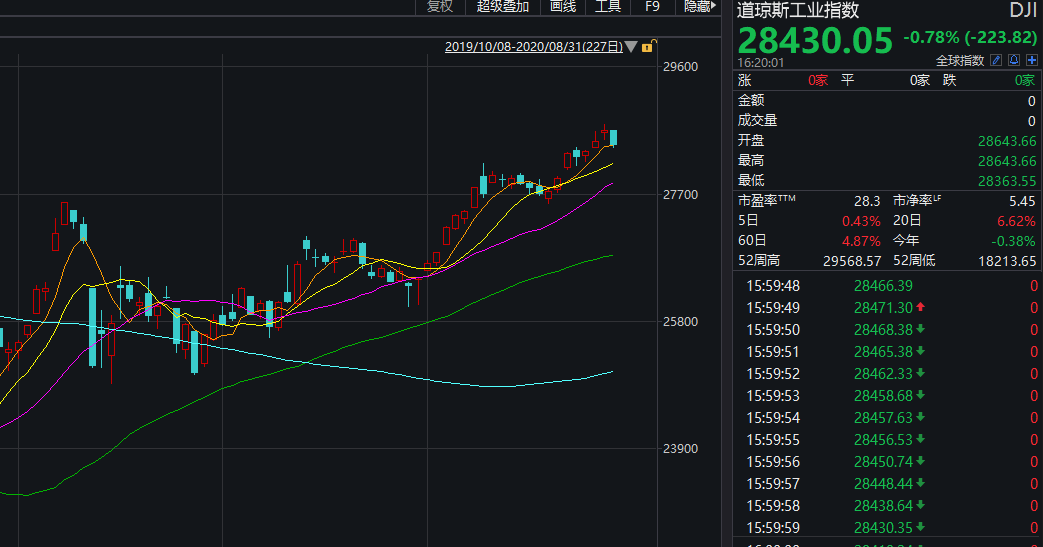Click the 52周高 value 29568.57
The height and width of the screenshot is (547, 1043).
pos(851,261)
